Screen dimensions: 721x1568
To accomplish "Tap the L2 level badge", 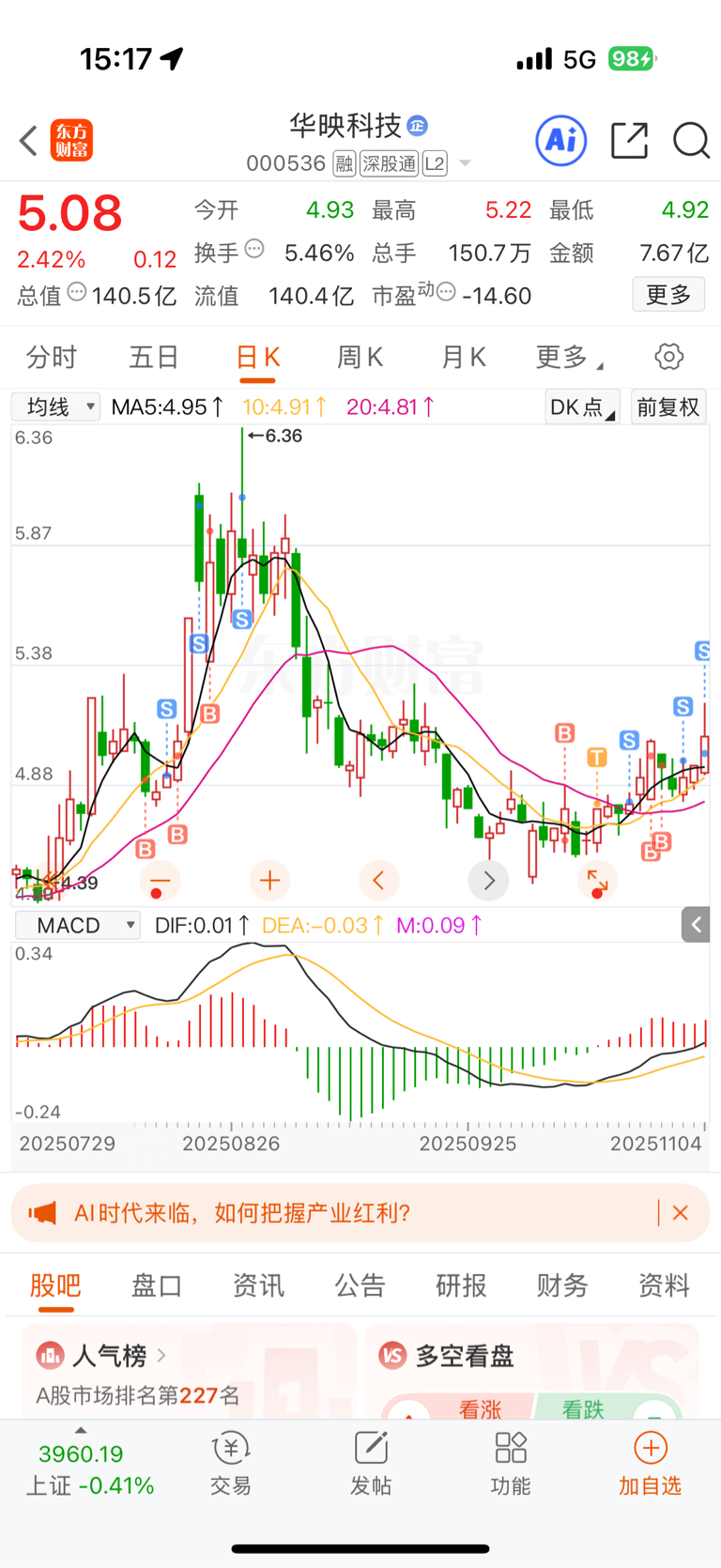I will click(x=435, y=164).
